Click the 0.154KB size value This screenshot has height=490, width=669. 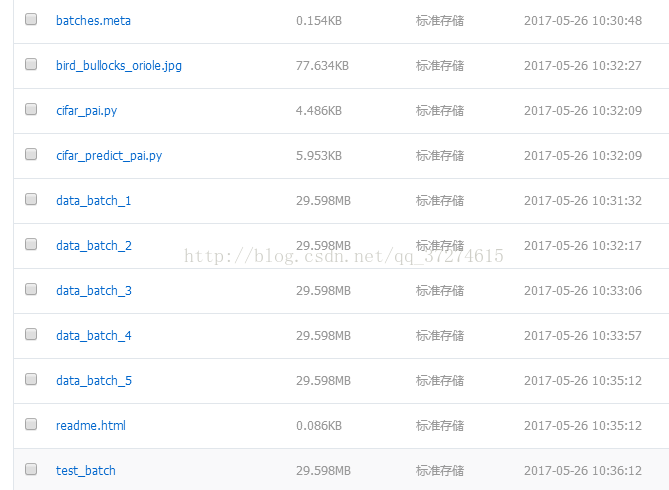[319, 20]
